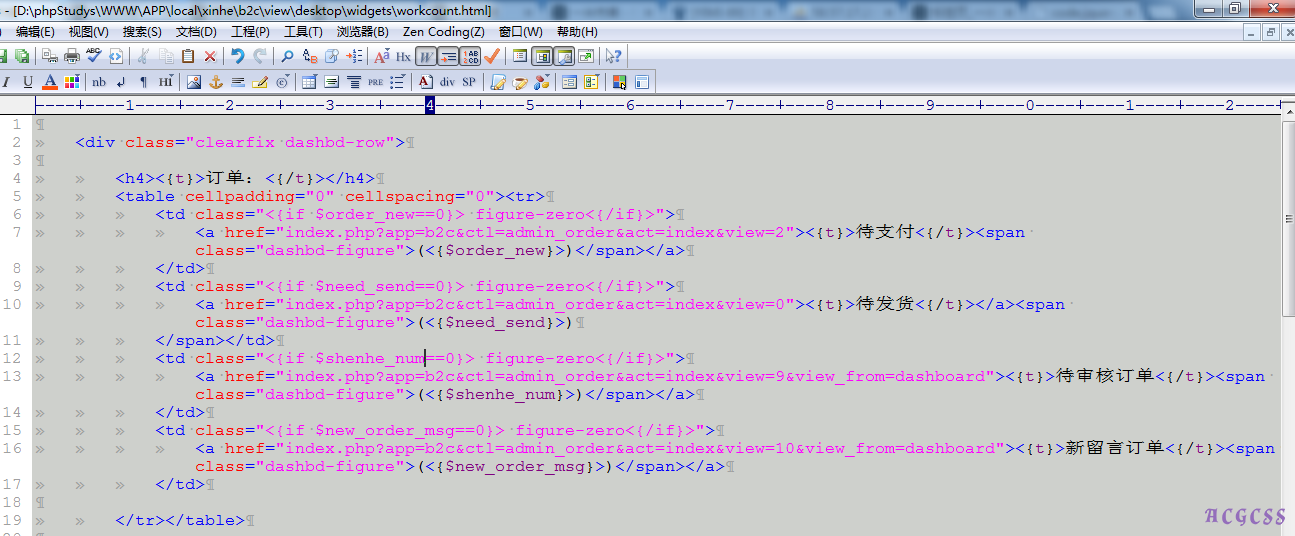Click the Paste clipboard icon
1295x536 pixels.
click(x=187, y=57)
